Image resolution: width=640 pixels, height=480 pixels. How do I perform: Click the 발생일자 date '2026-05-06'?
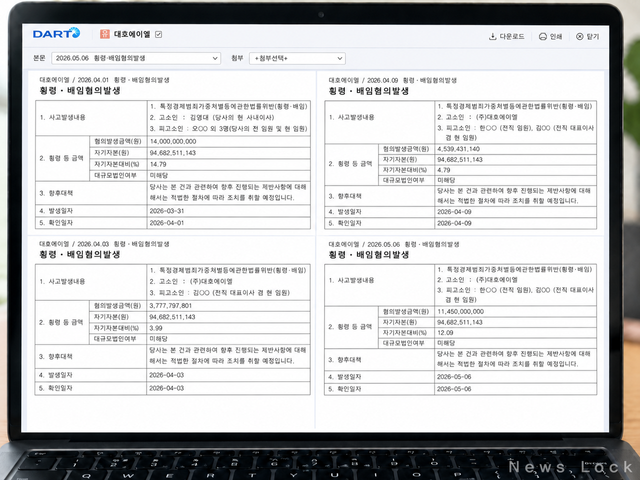[x=454, y=377]
